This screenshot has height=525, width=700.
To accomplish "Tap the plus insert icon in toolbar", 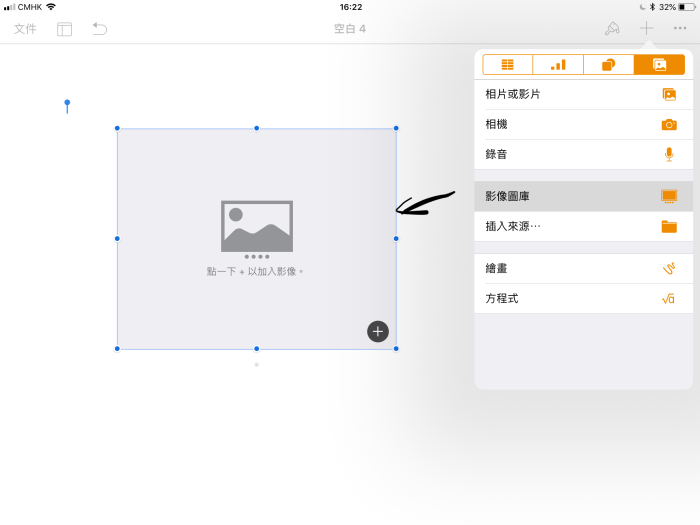I will click(647, 29).
